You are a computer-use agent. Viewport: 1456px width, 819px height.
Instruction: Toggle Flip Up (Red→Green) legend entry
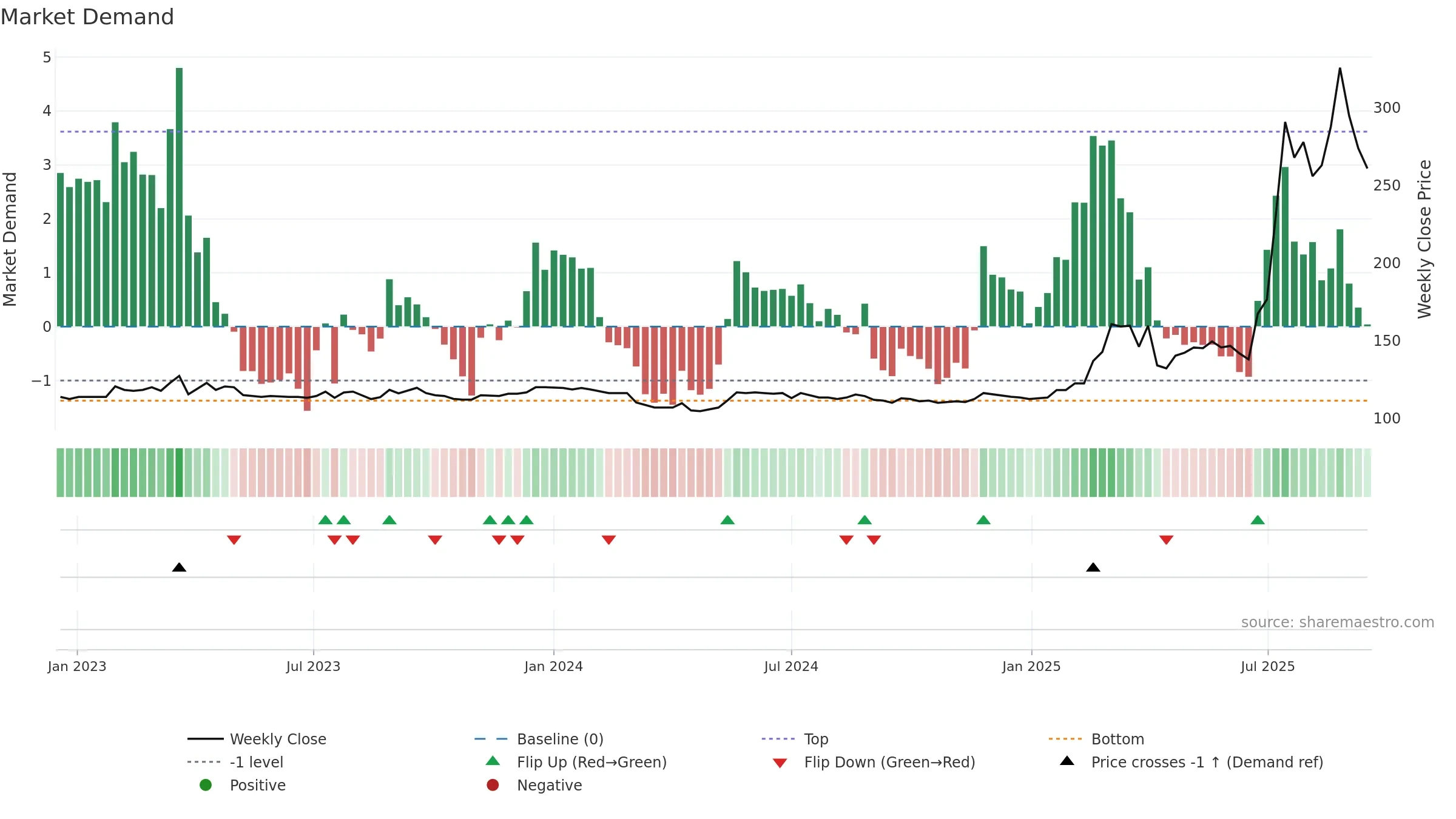[576, 762]
